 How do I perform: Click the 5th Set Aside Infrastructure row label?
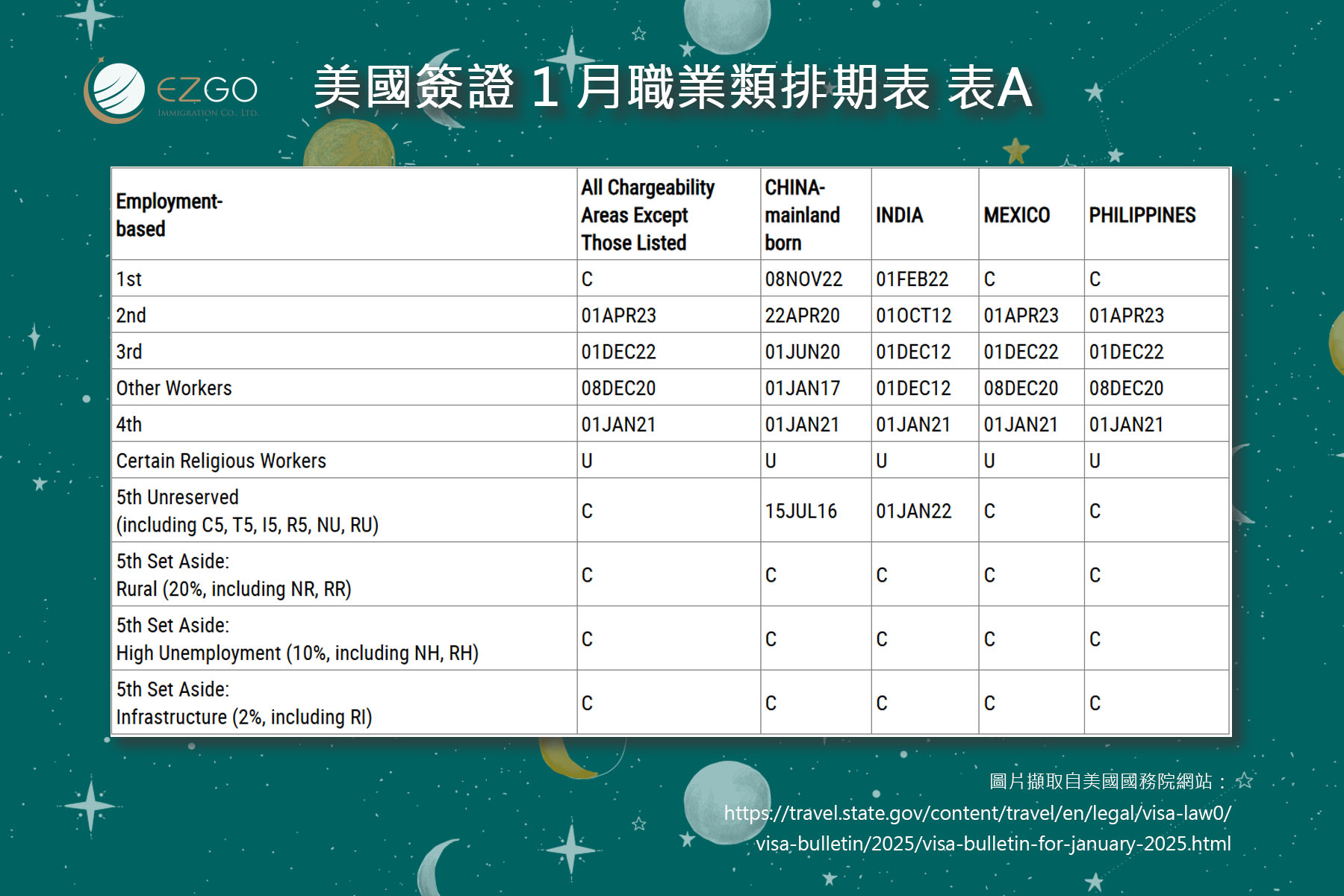coord(243,703)
